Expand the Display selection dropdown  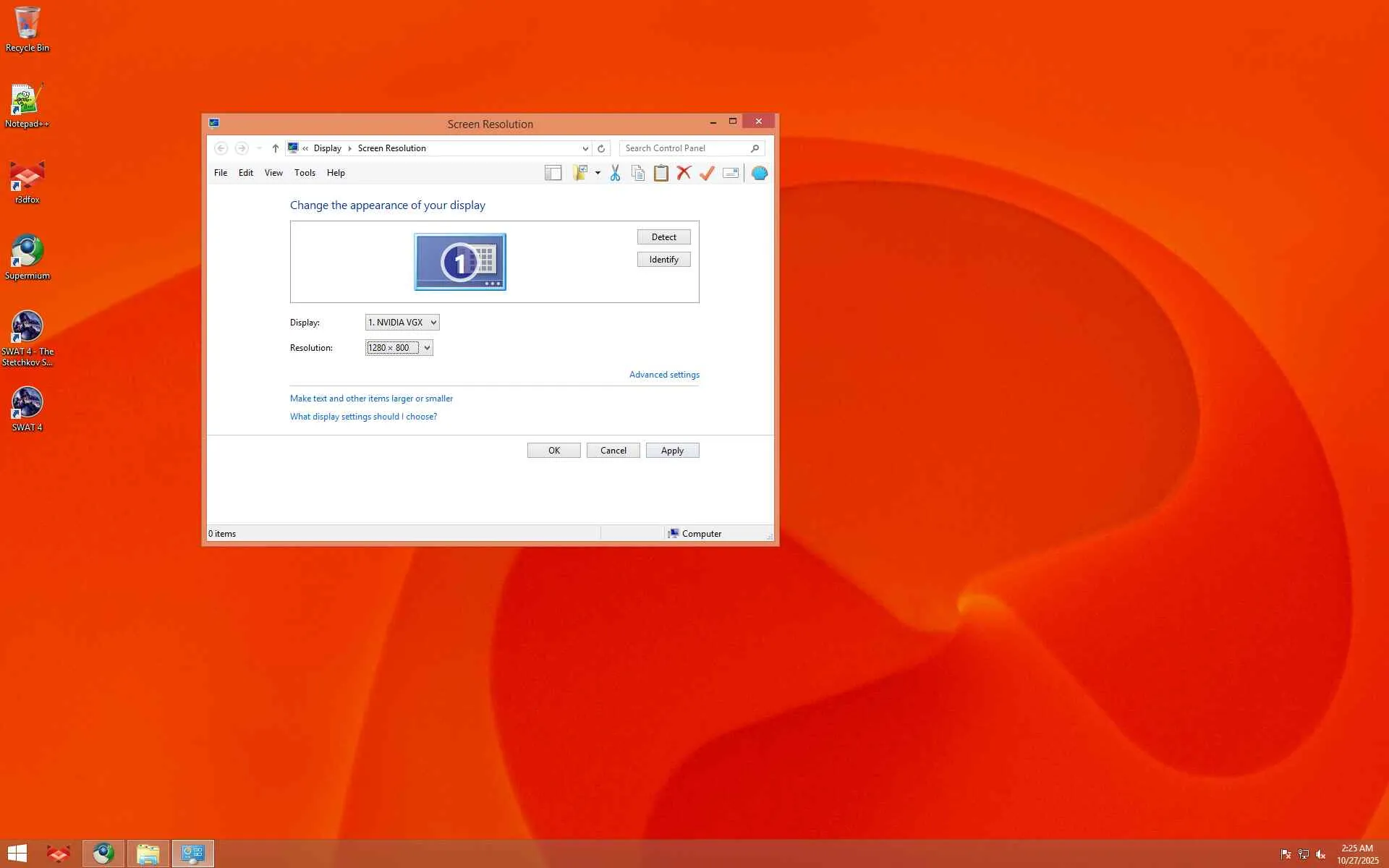[x=402, y=323]
